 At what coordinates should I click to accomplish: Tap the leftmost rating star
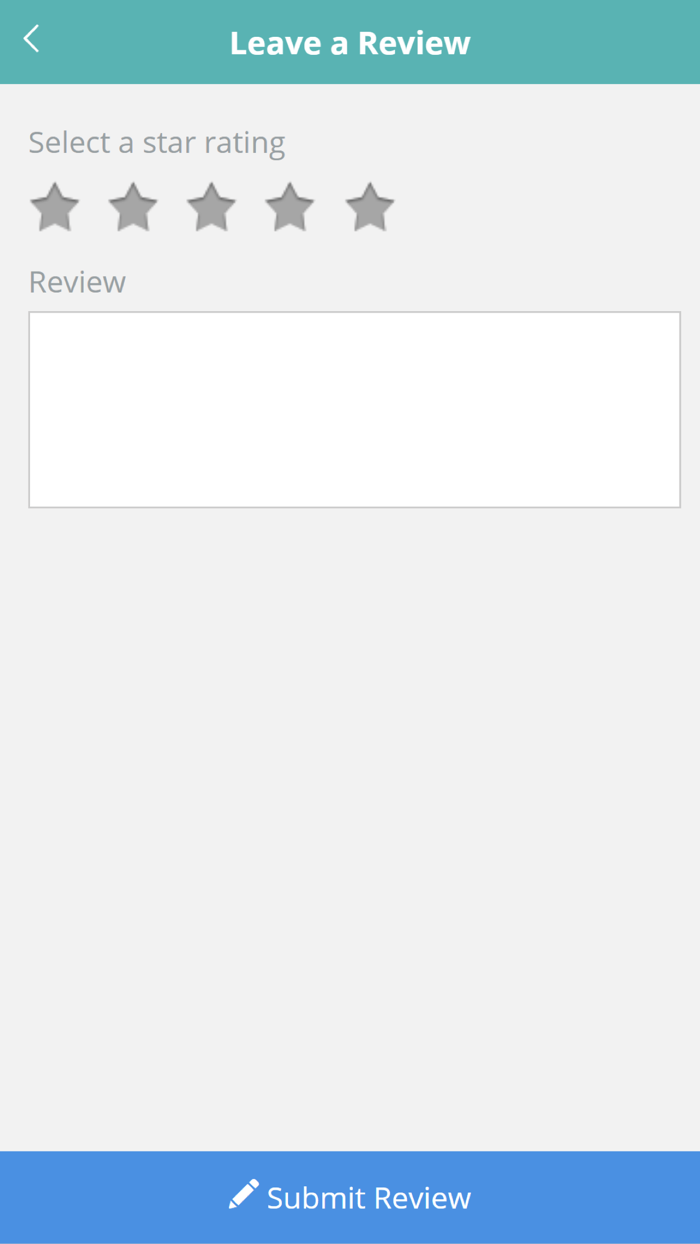coord(54,207)
